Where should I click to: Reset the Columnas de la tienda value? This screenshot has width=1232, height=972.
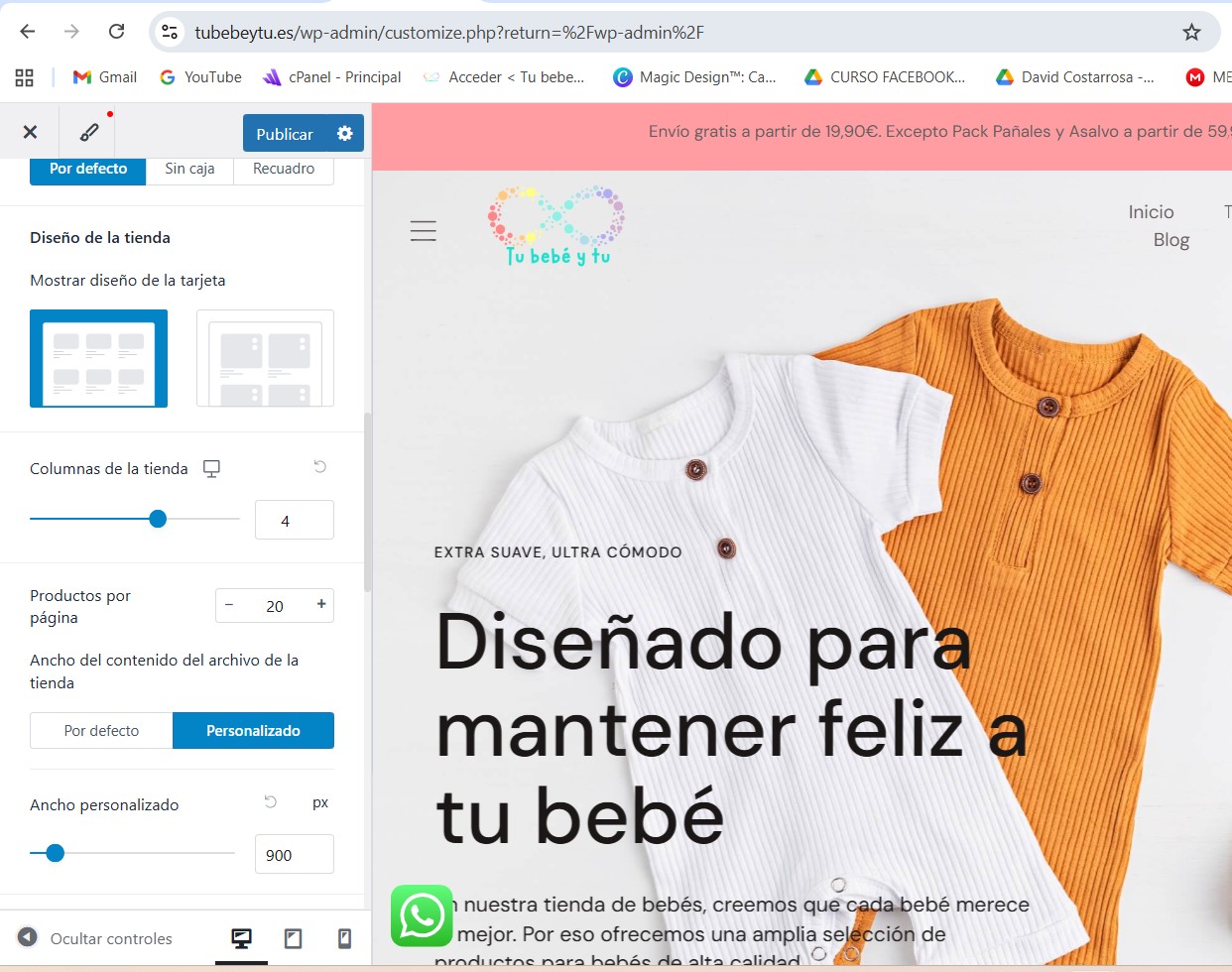point(319,466)
